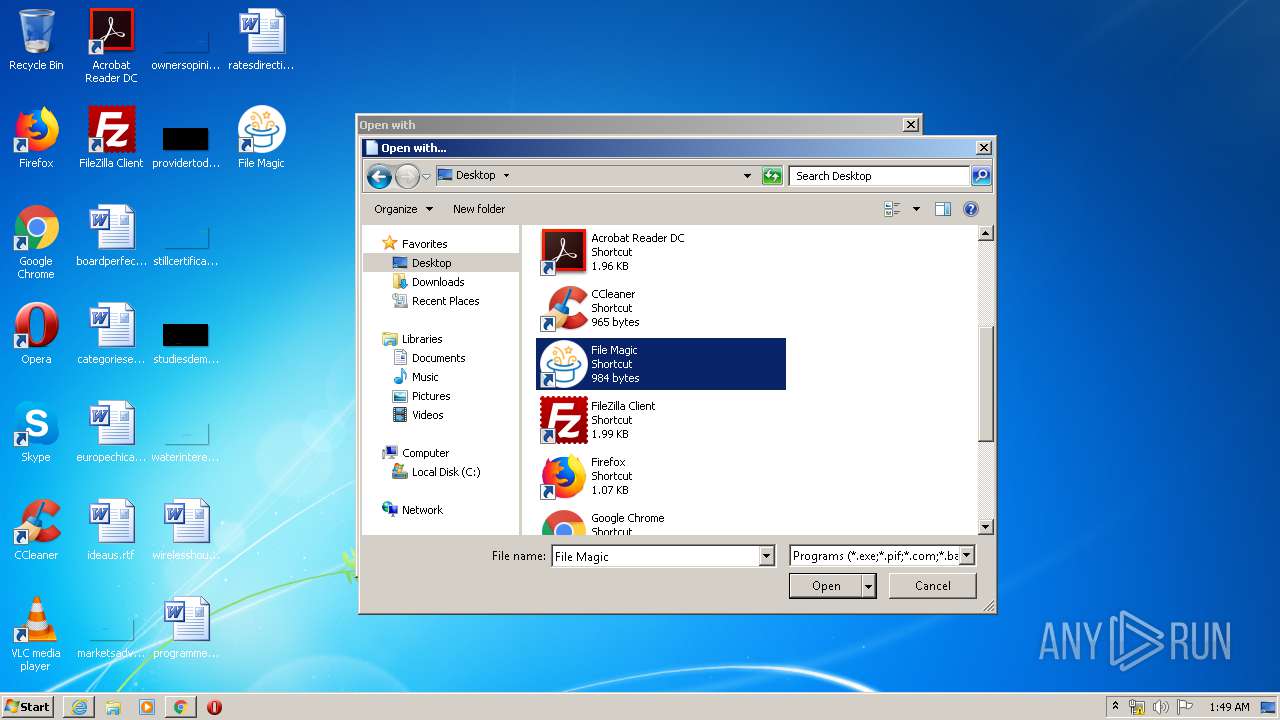
Task: Select the Firefox shortcut in the file list
Action: pos(661,476)
